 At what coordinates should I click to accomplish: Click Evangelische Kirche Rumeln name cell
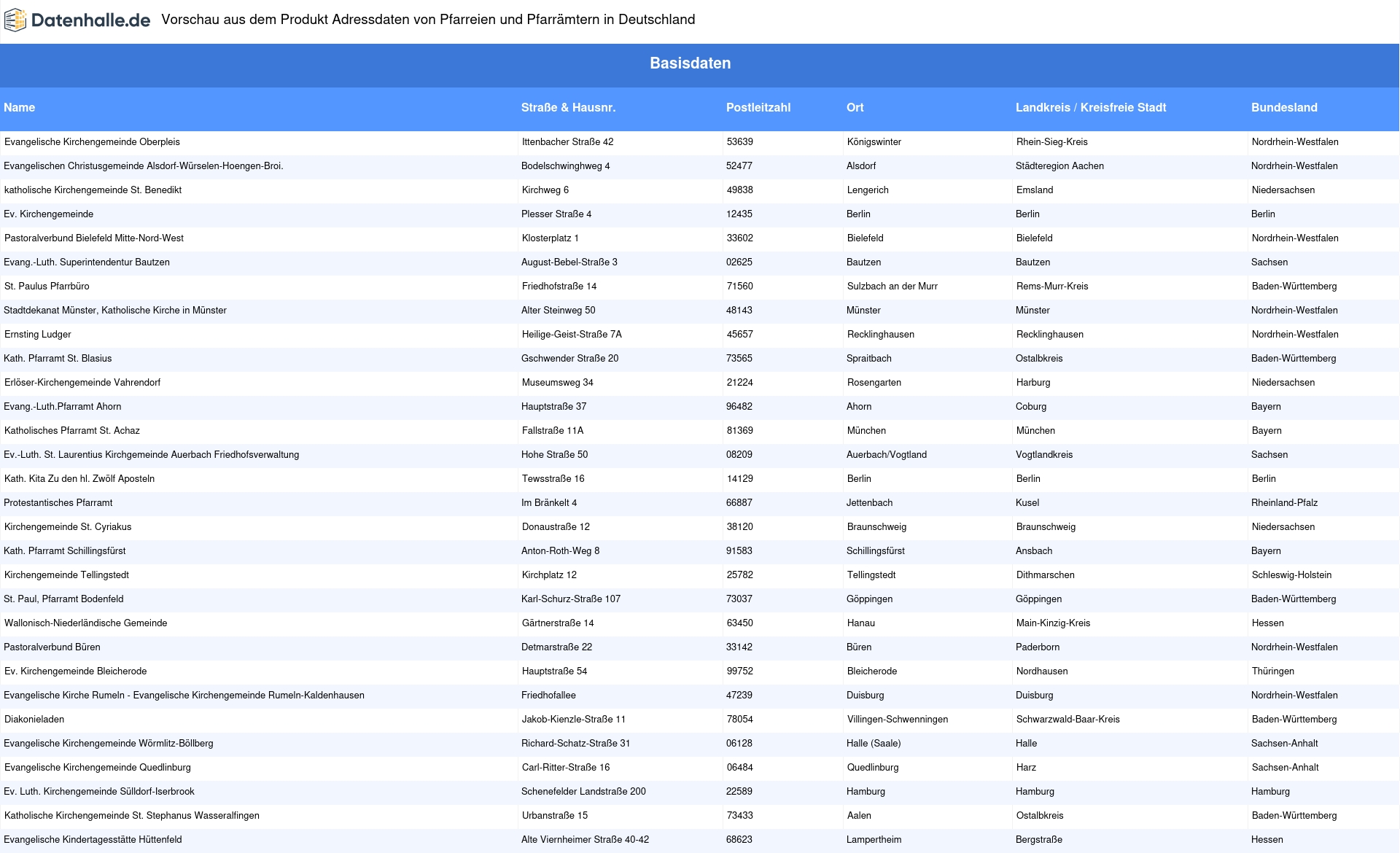(x=184, y=696)
